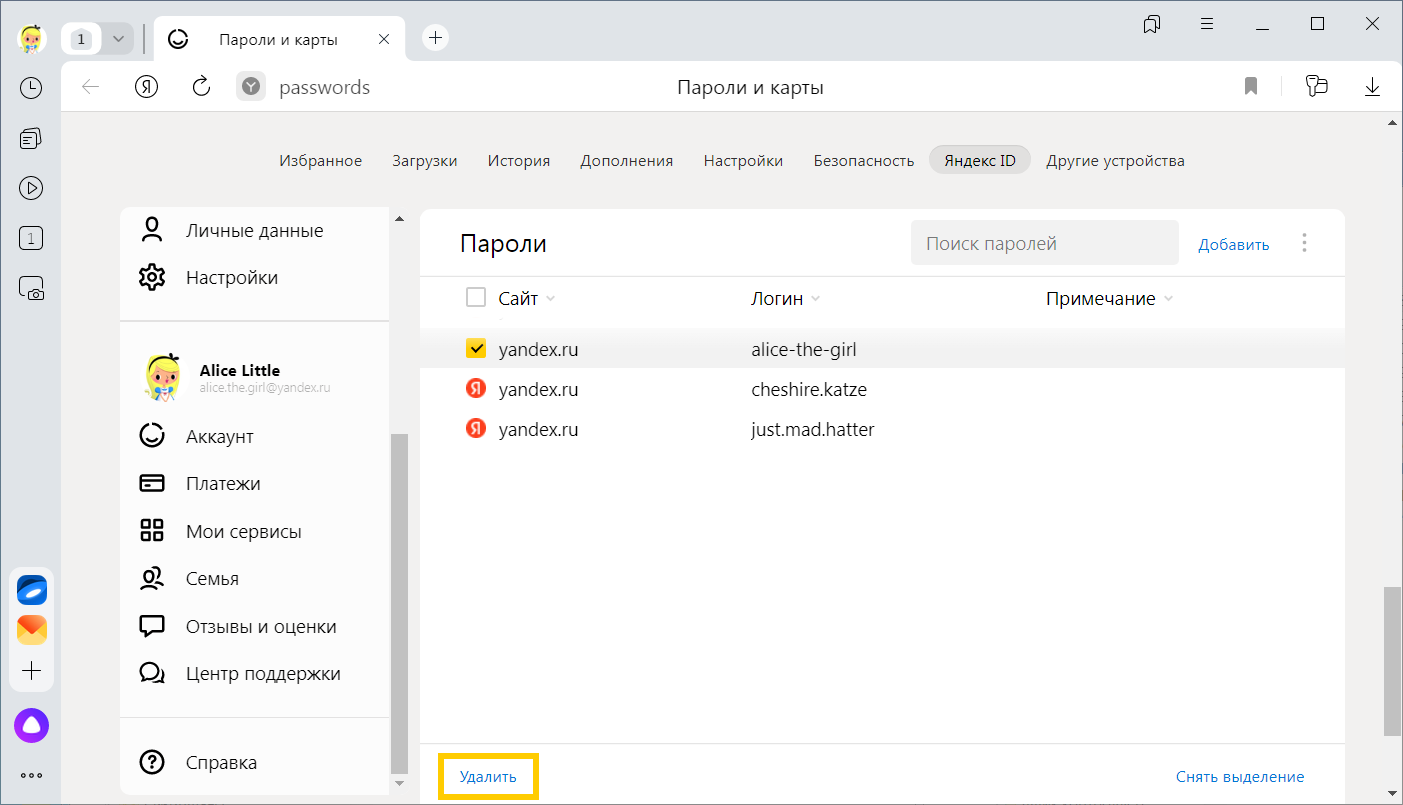The width and height of the screenshot is (1403, 805).
Task: Click the Удалить button
Action: tap(488, 777)
